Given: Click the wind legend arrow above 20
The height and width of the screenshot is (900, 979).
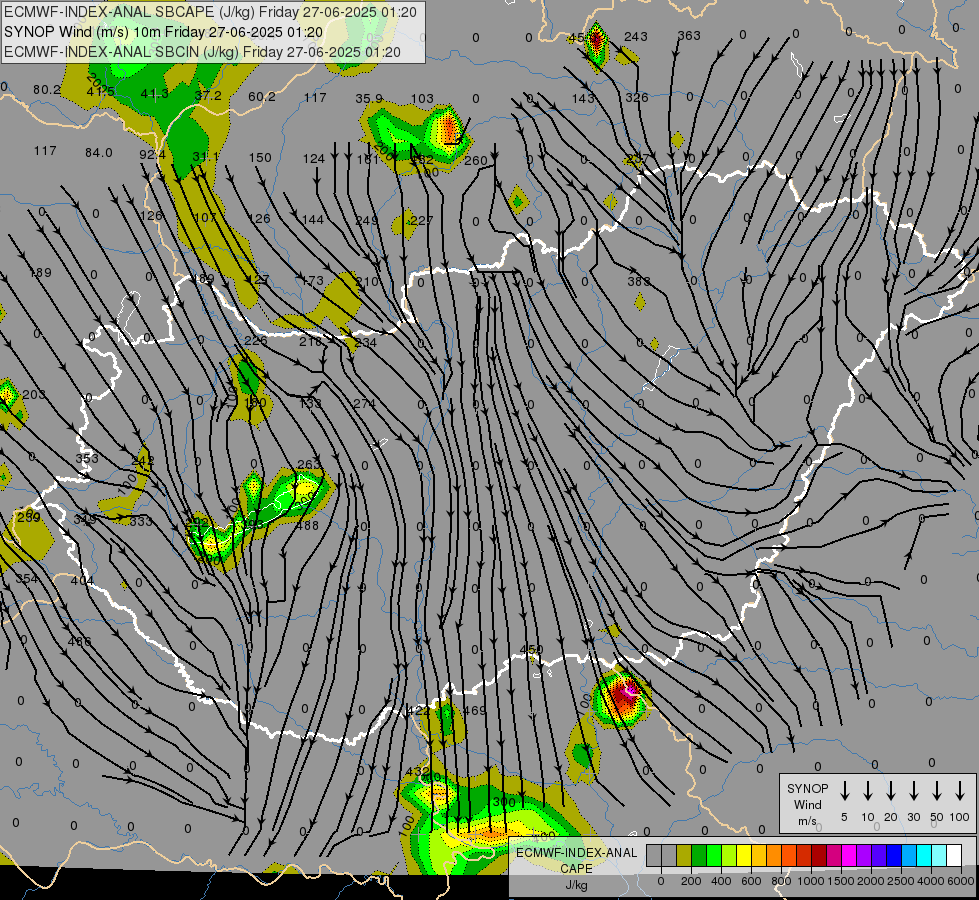Looking at the screenshot, I should pos(891,791).
